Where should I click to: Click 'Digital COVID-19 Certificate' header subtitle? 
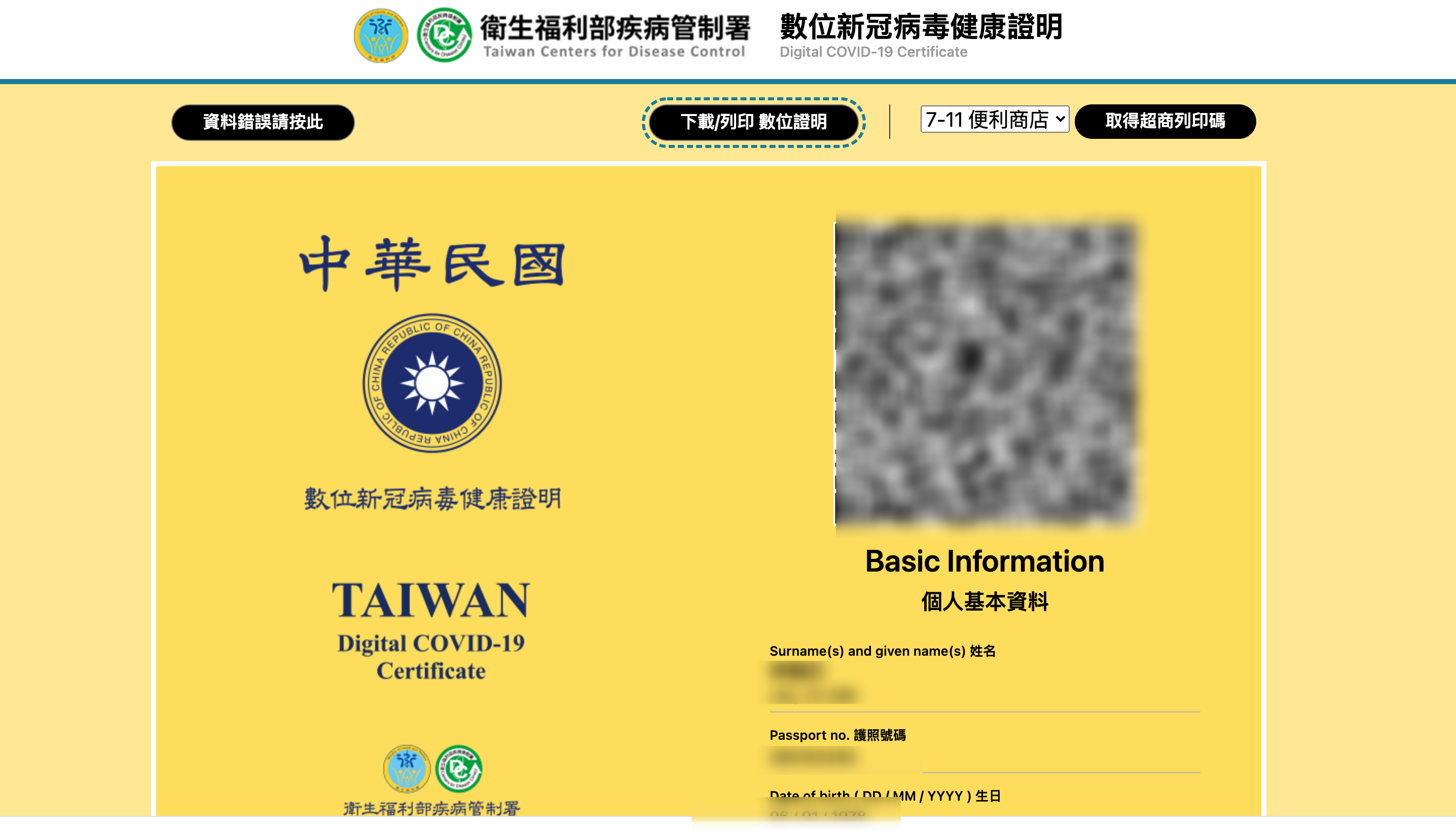873,52
